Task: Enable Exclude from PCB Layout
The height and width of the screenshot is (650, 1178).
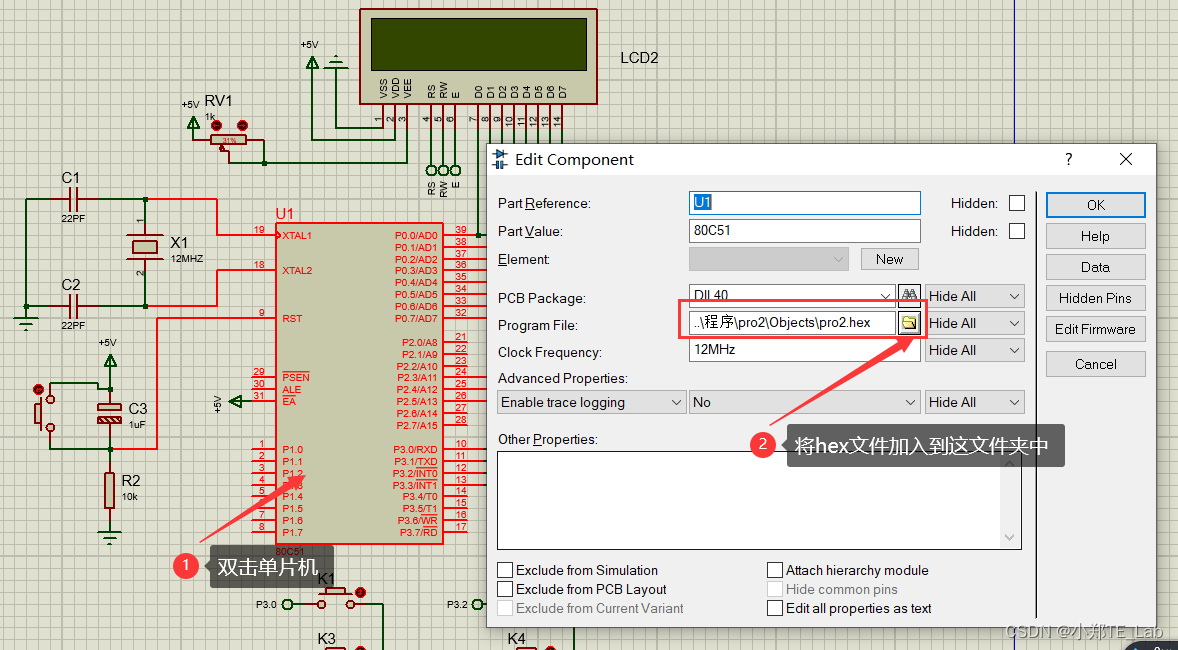Action: (506, 589)
